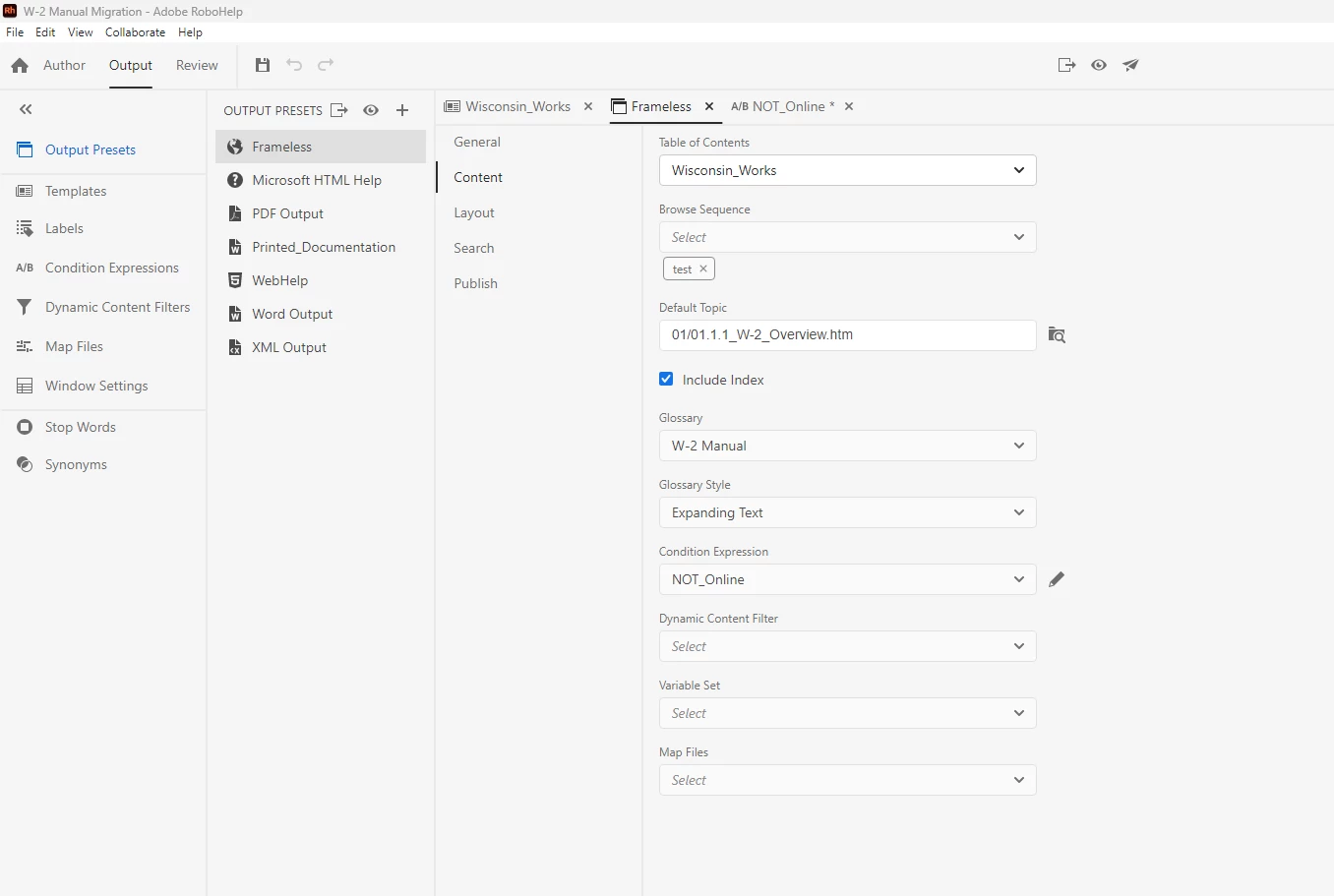The image size is (1334, 896).
Task: Click the Condition Expressions A/B icon
Action: pos(25,268)
